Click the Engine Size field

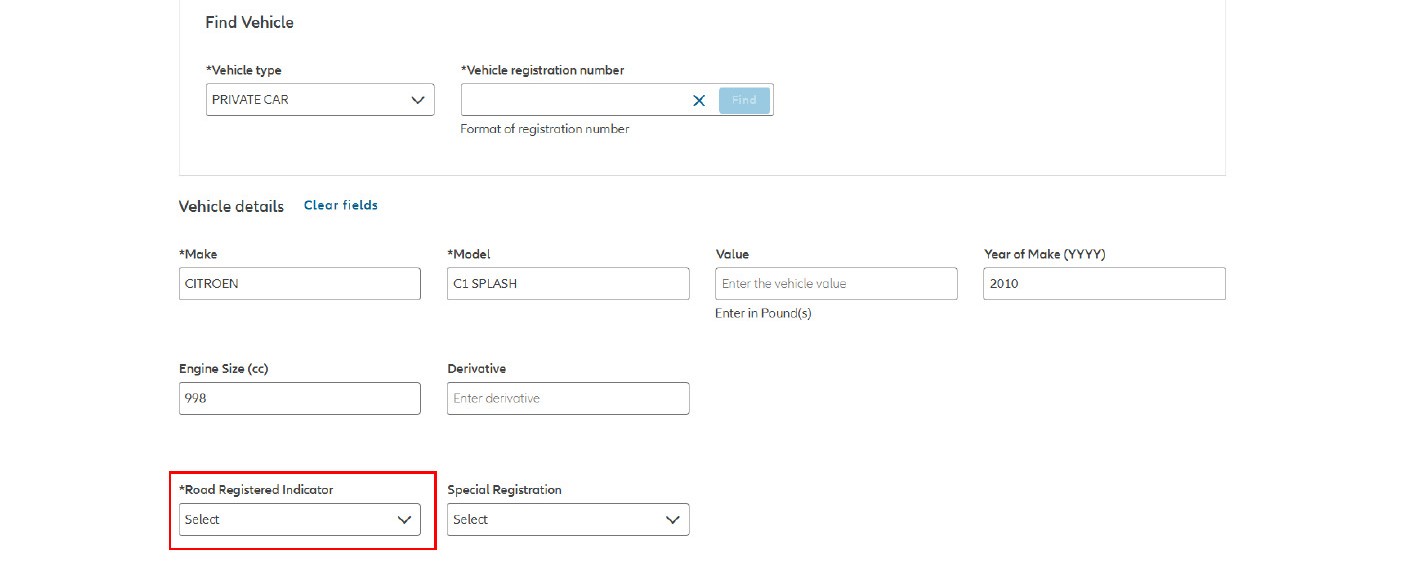300,398
